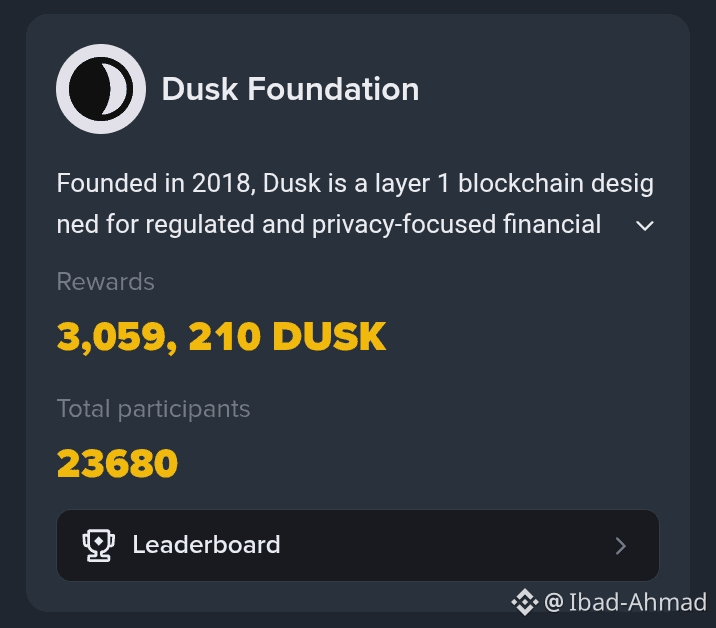
Task: Click the right arrow on Leaderboard row
Action: 621,546
